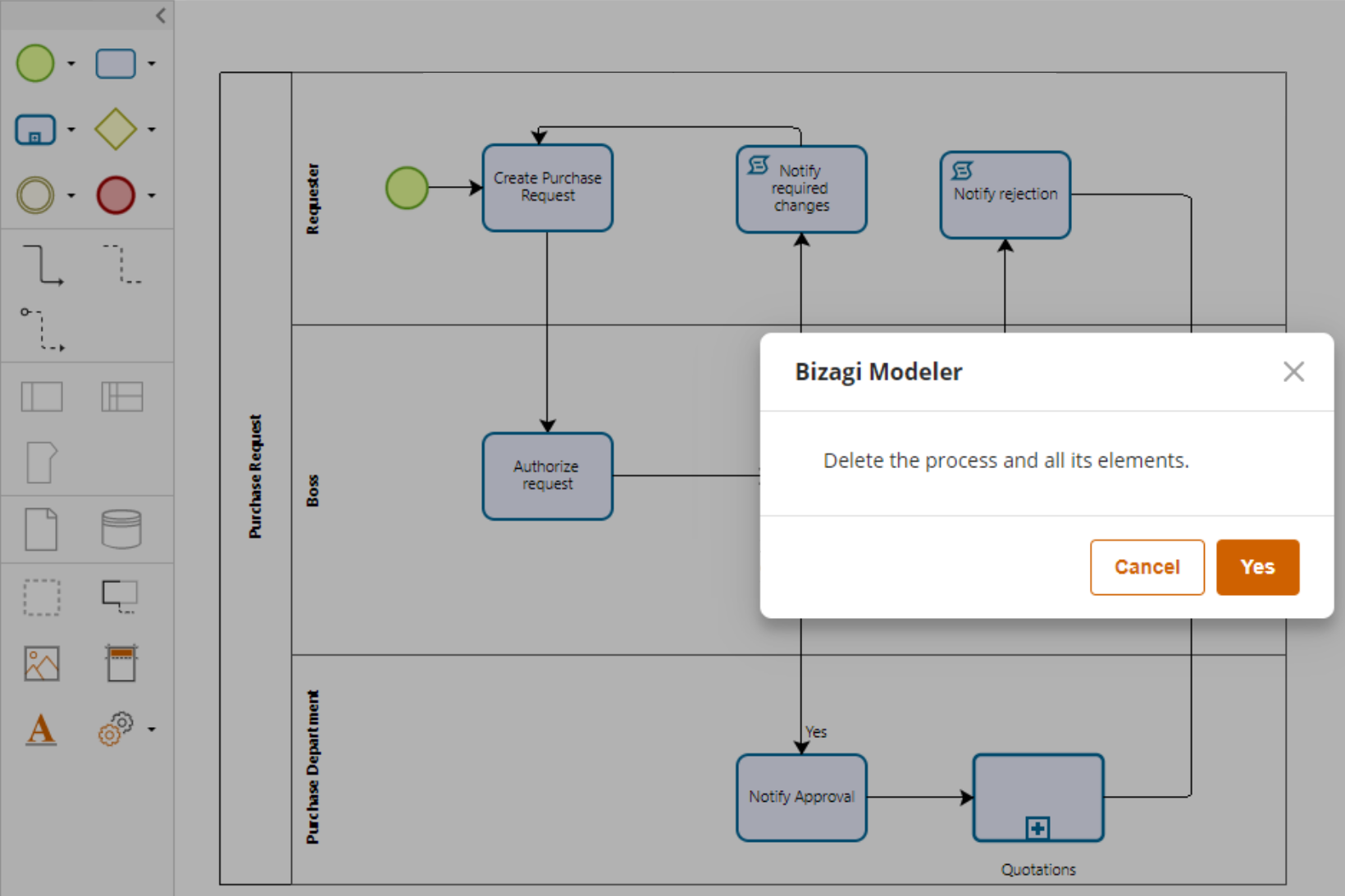Viewport: 1345px width, 896px height.
Task: Open Intermediate Event type dropdown arrow
Action: pyautogui.click(x=71, y=195)
